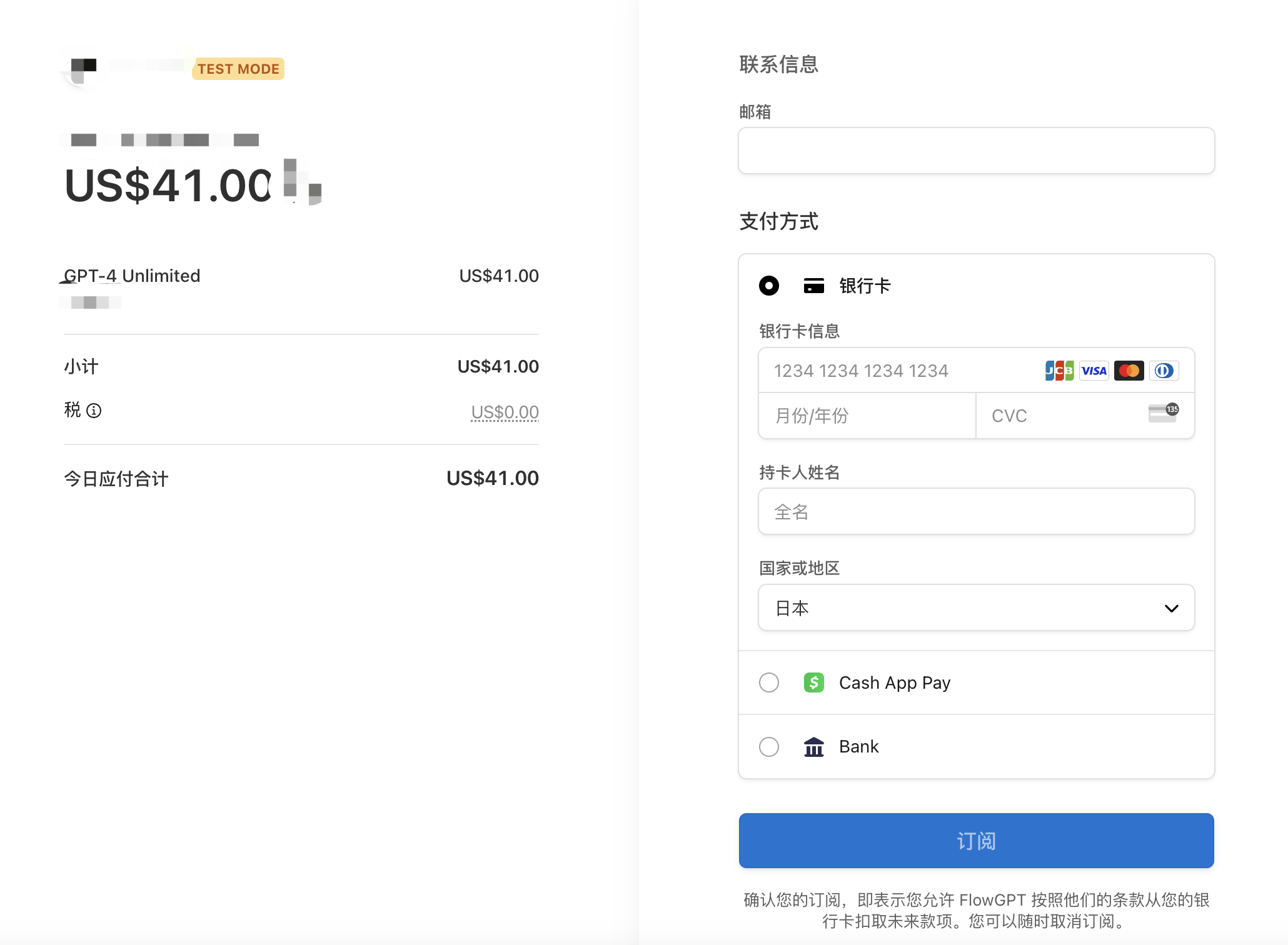Click the 持卡人姓名 field label
Viewport: 1288px width, 945px height.
coord(799,472)
